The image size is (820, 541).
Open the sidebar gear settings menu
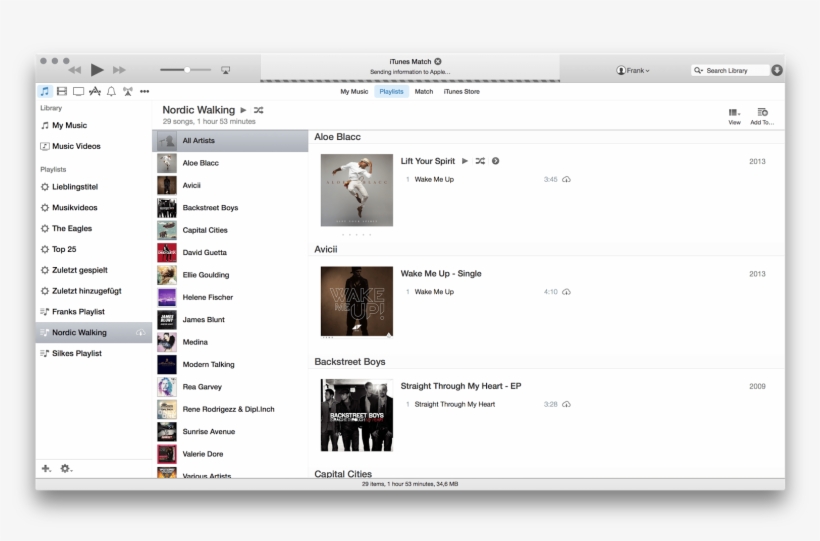[x=66, y=469]
